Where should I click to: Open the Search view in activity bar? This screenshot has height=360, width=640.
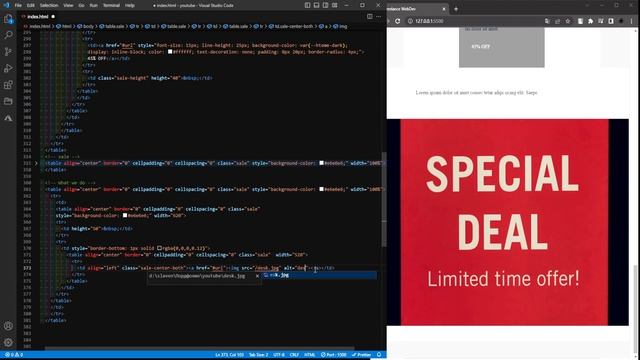coord(8,35)
